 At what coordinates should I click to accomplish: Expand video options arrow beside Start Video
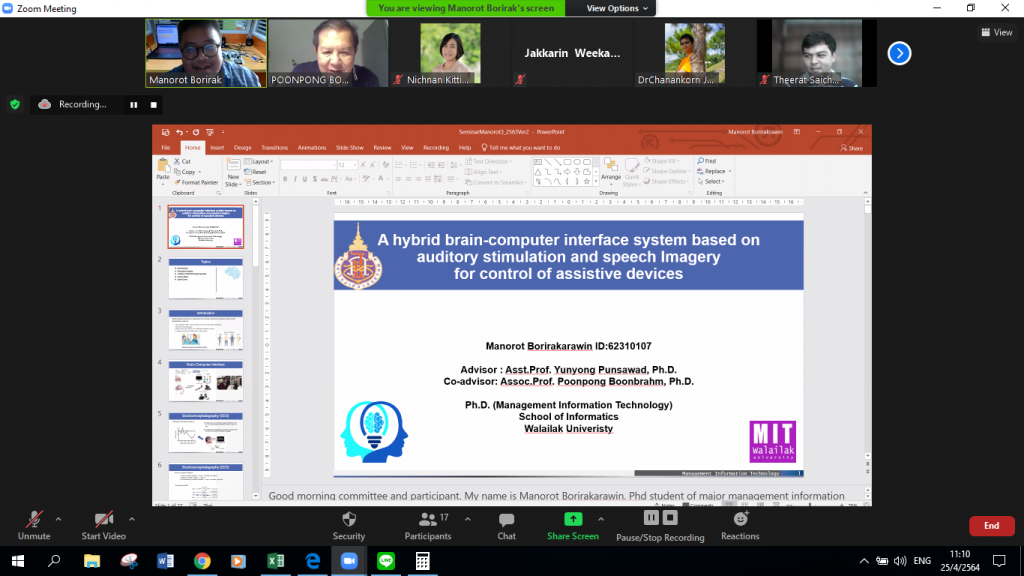[132, 519]
